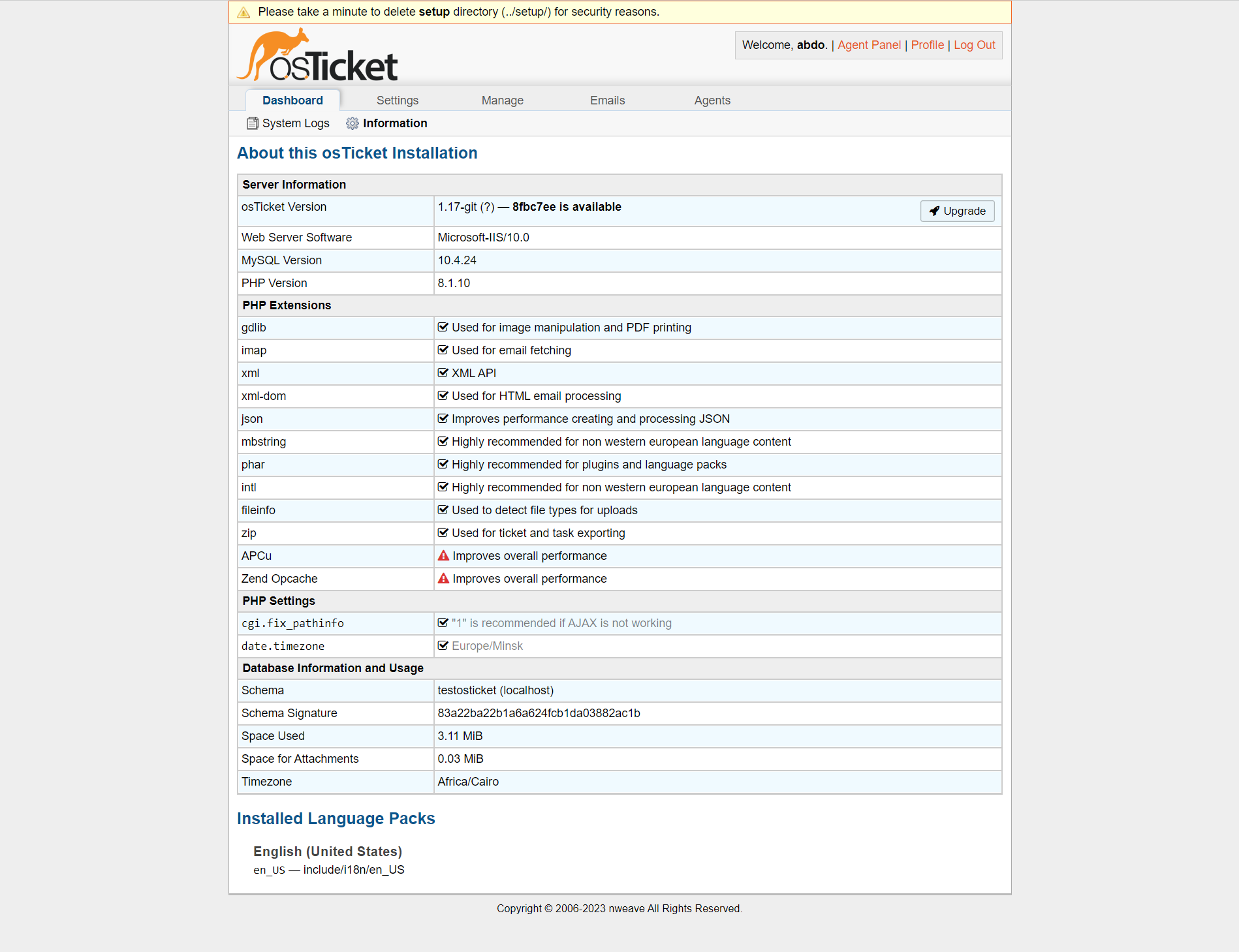
Task: Open the Profile link
Action: pos(927,45)
